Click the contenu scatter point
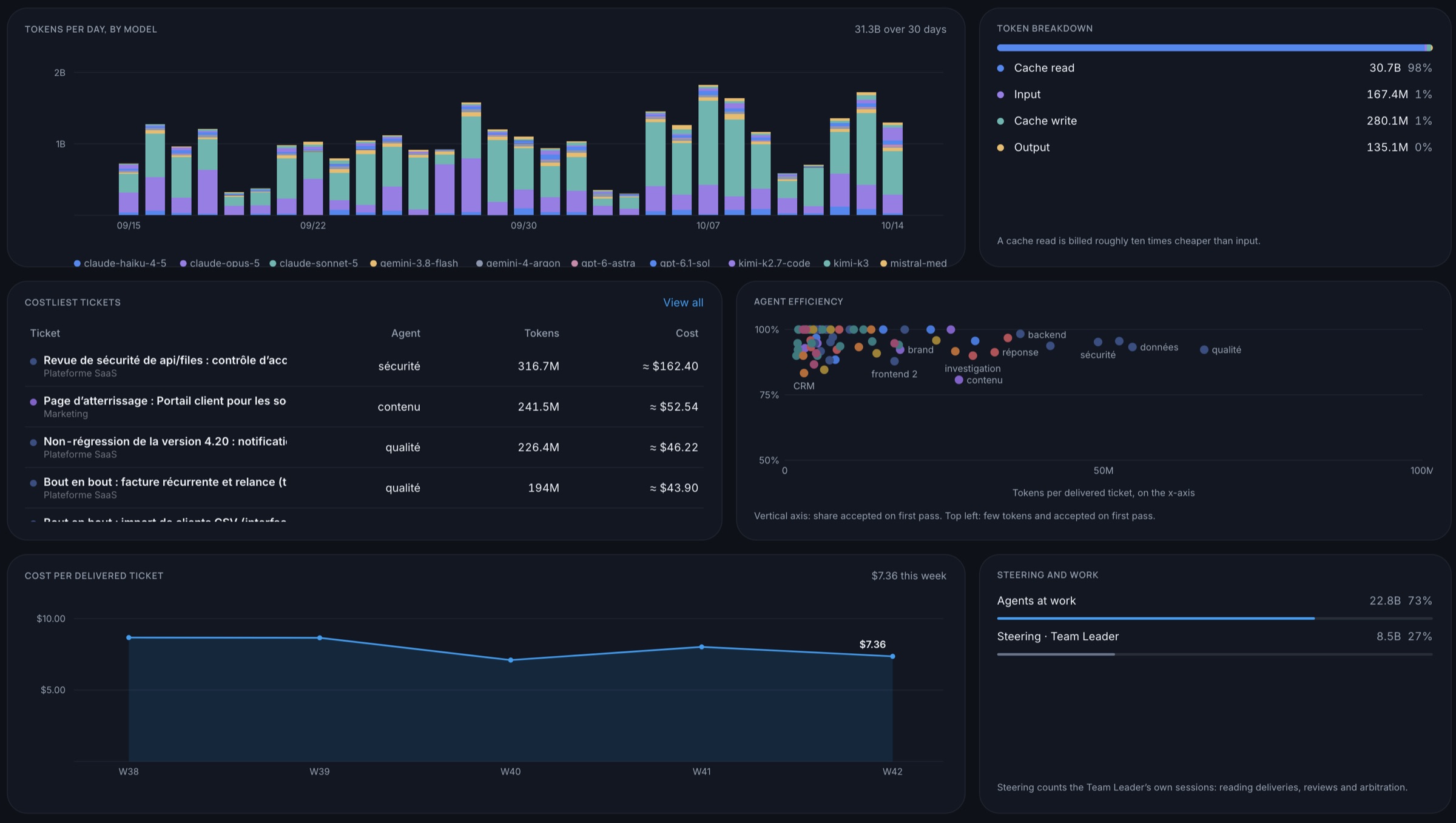This screenshot has height=823, width=1456. (959, 380)
